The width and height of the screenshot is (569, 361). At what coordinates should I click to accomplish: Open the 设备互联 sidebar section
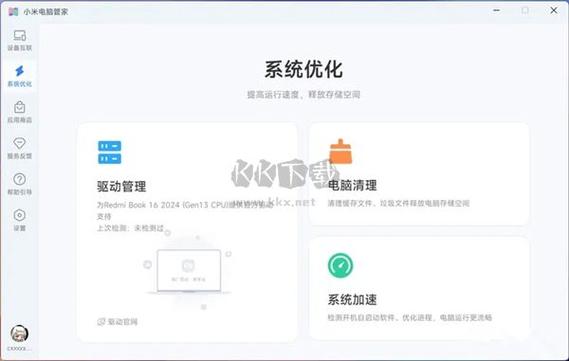[20, 40]
